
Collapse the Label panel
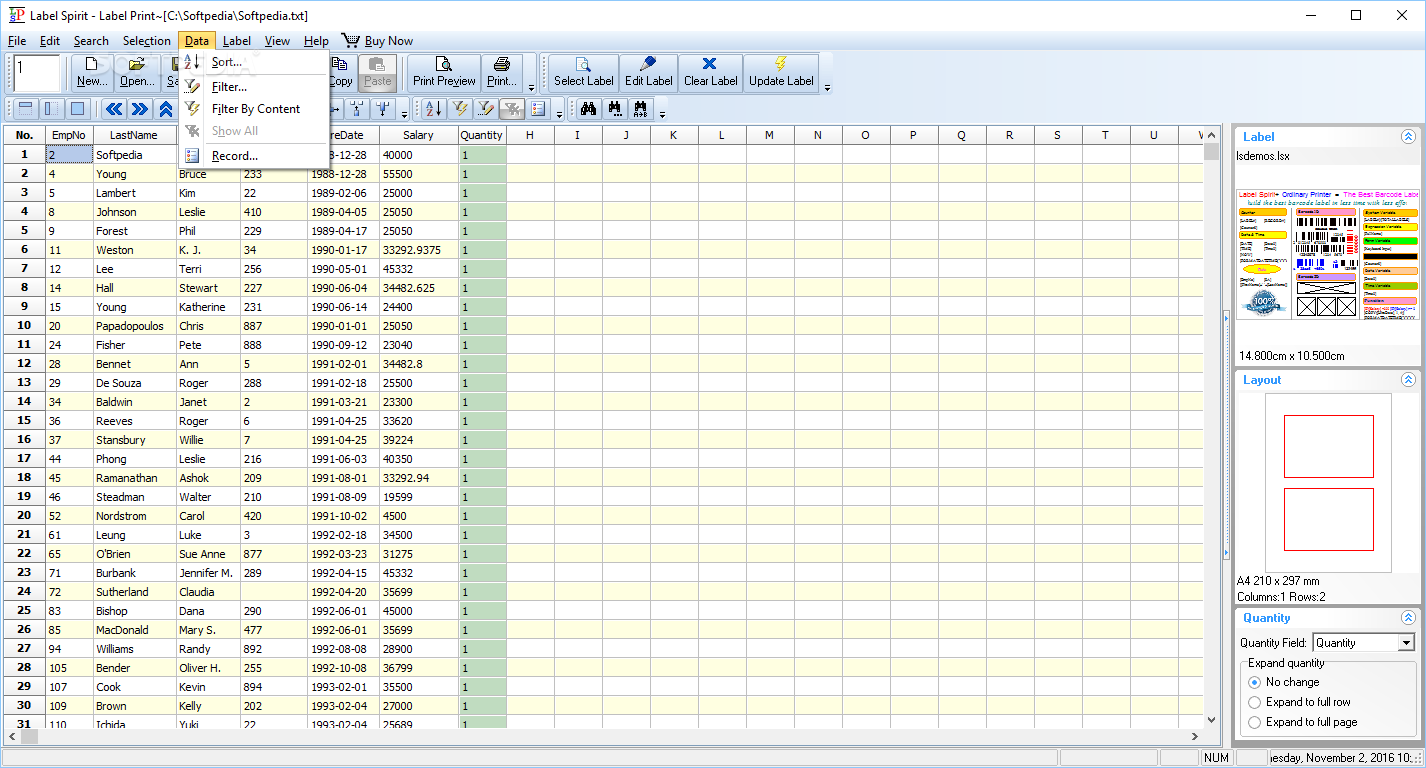tap(1408, 137)
